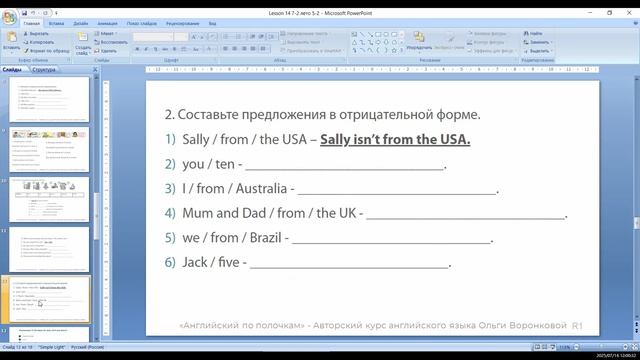Expand the shapes gallery more arrow
Image resolution: width=640 pixels, height=360 pixels.
[402, 50]
